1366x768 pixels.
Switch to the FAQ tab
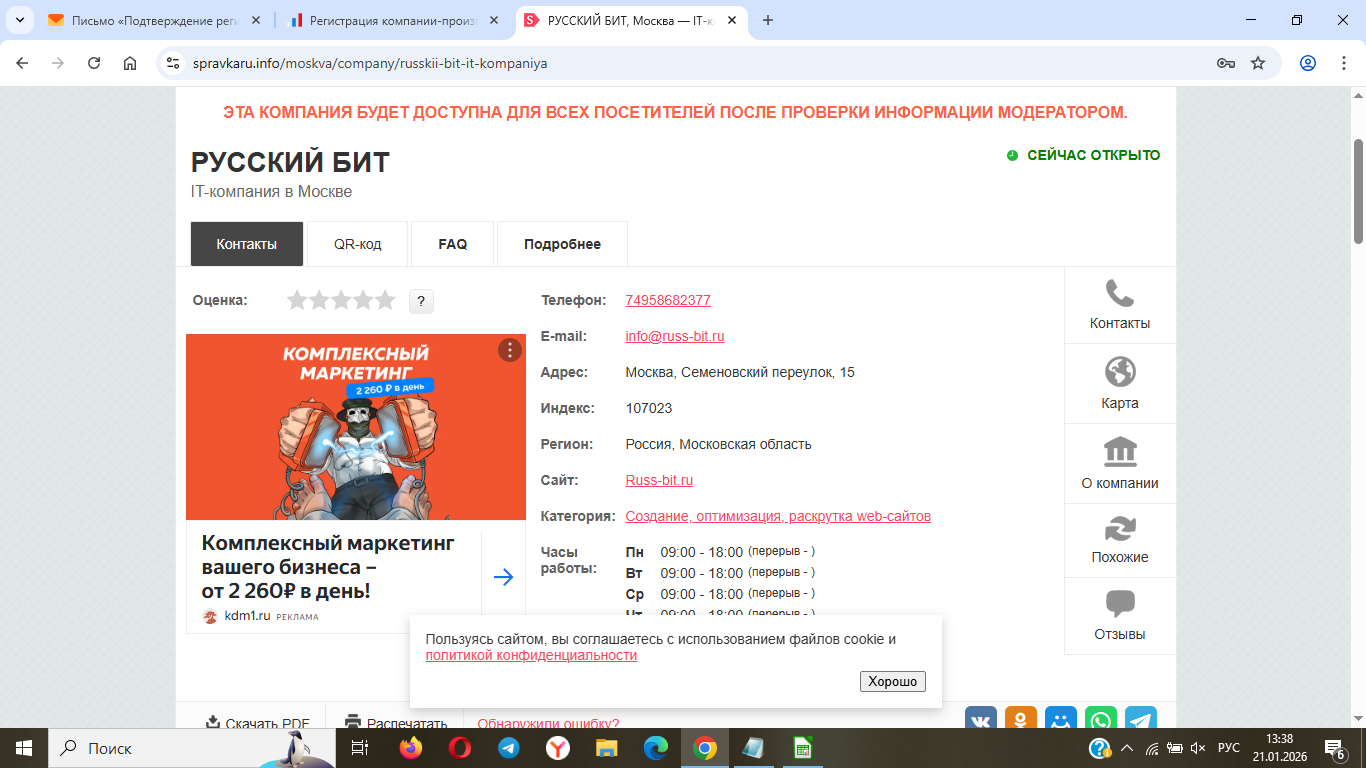click(x=453, y=244)
